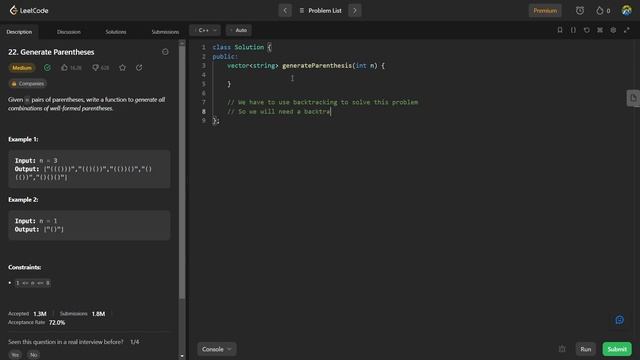This screenshot has width=640, height=360.
Task: Add problem to favorites star
Action: pos(122,68)
